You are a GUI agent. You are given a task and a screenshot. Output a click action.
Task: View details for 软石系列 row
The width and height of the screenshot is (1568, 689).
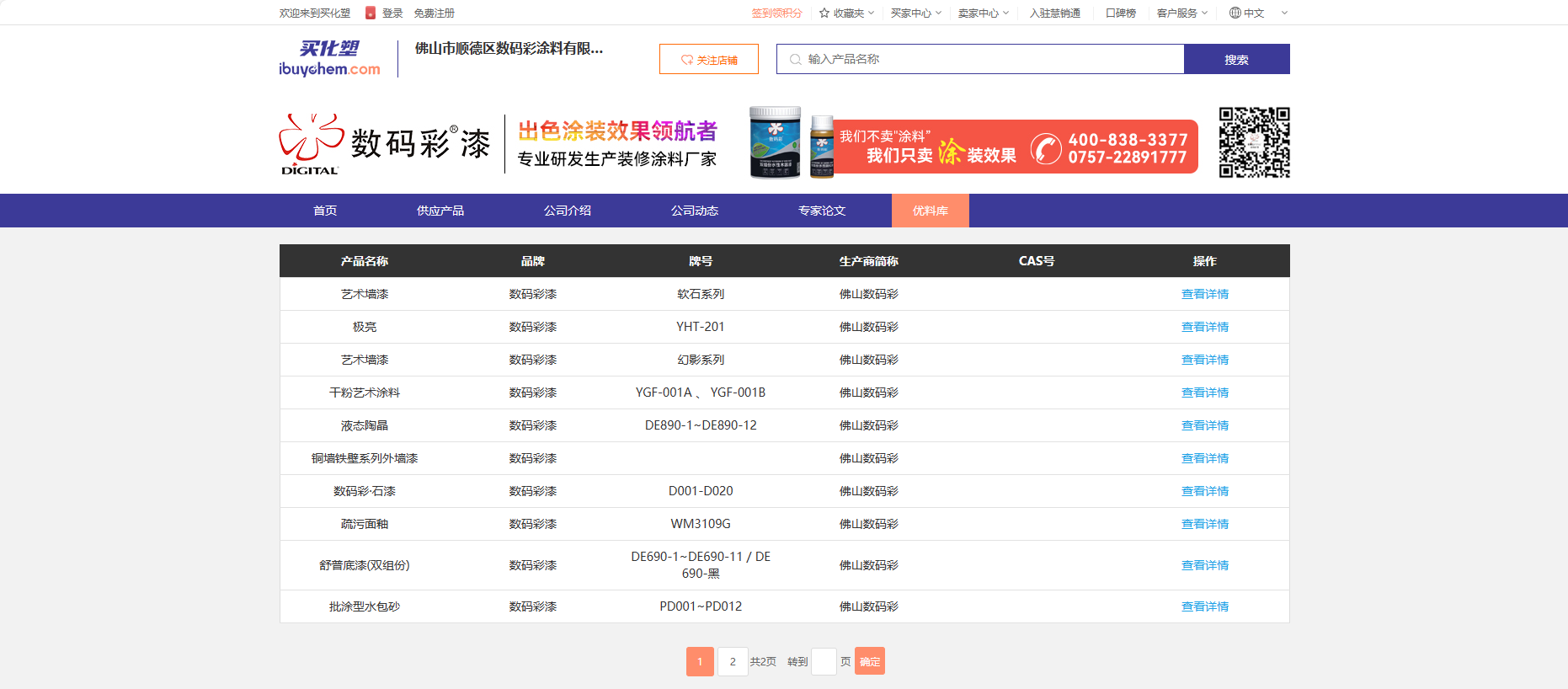coord(1205,294)
